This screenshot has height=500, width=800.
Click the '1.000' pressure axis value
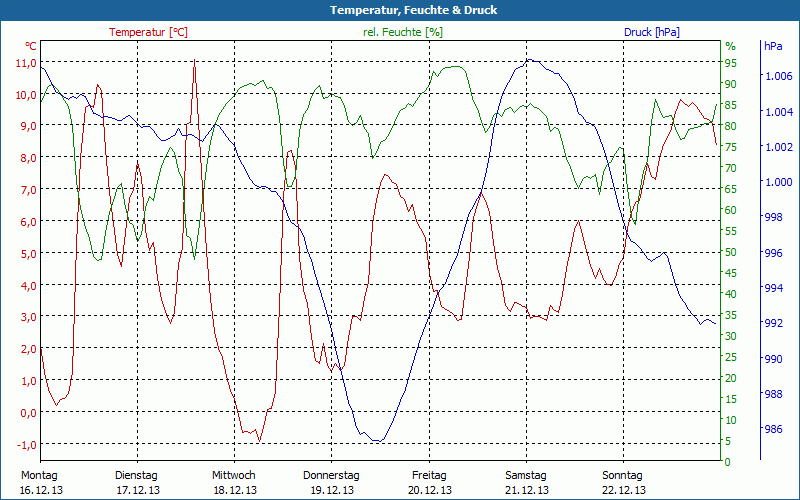point(779,182)
